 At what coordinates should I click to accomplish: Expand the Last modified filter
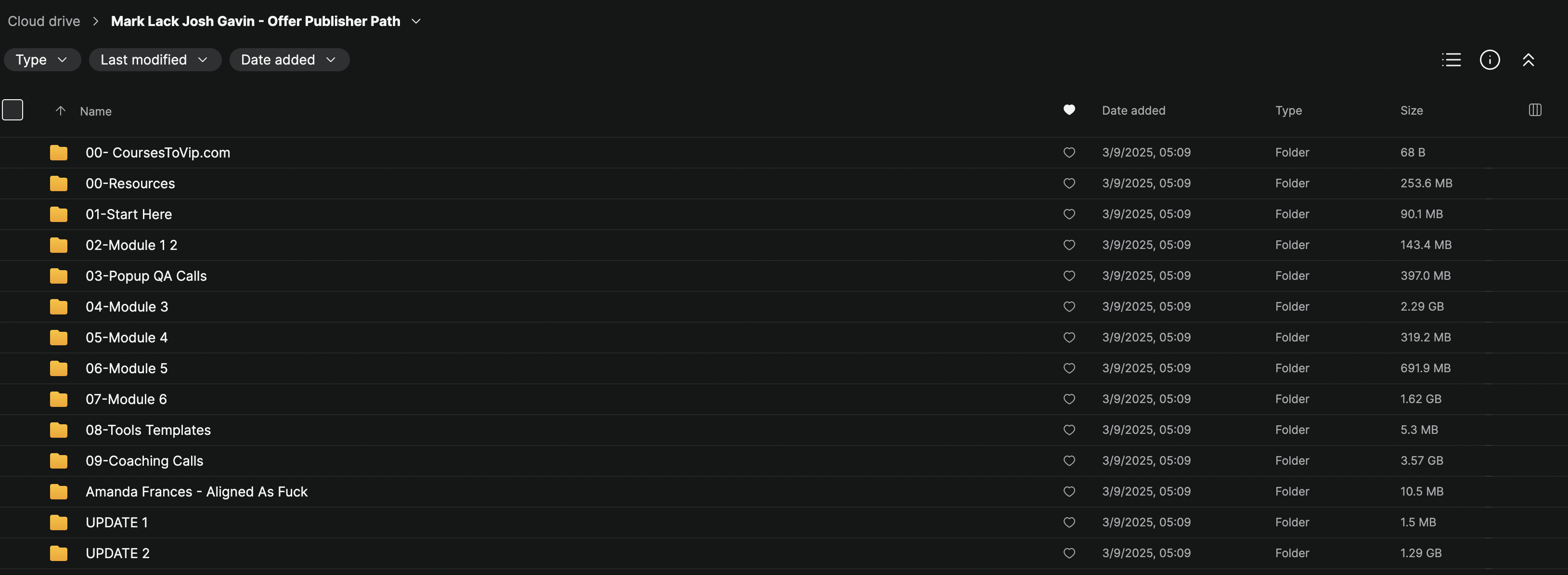coord(154,60)
